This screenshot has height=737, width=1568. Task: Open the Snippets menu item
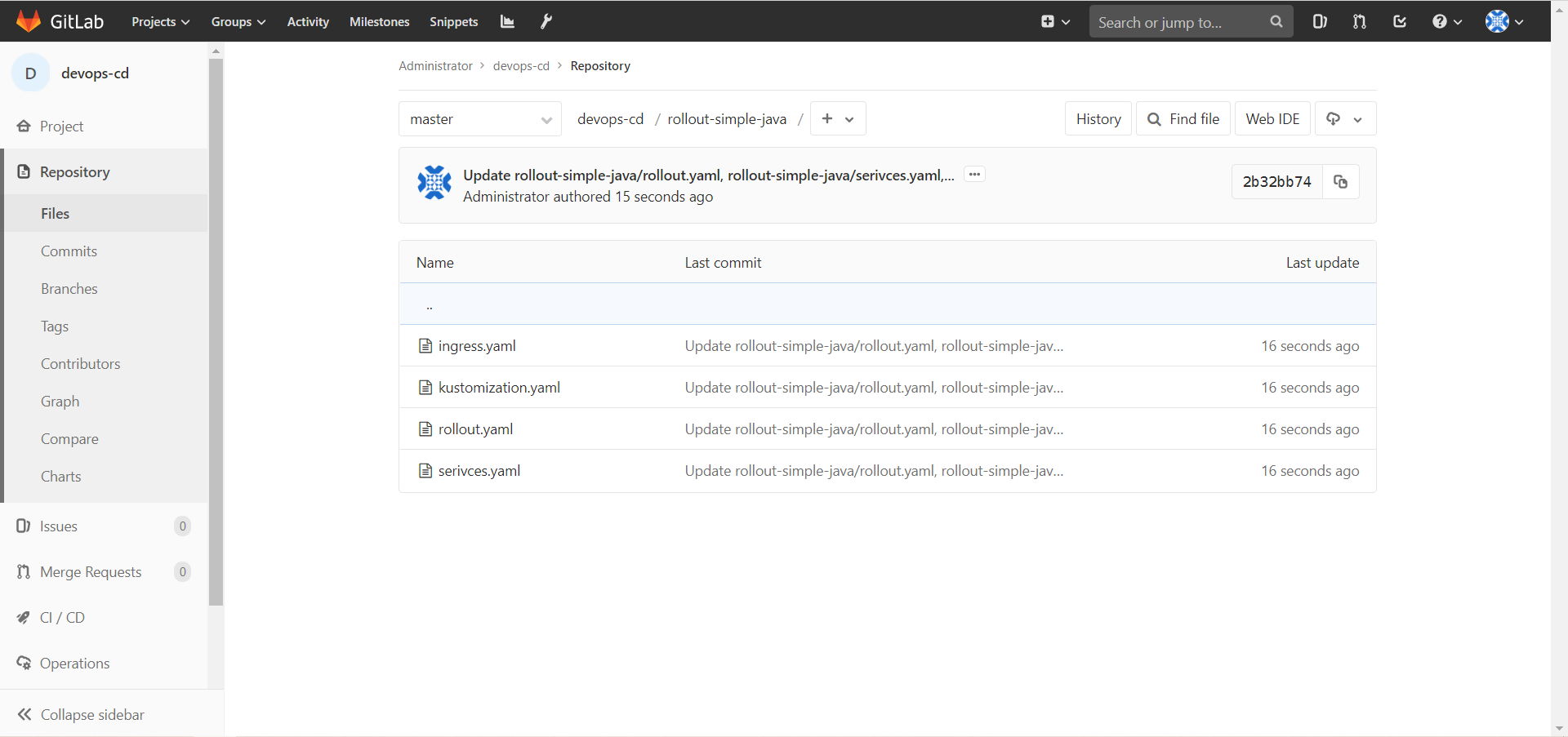[x=454, y=22]
